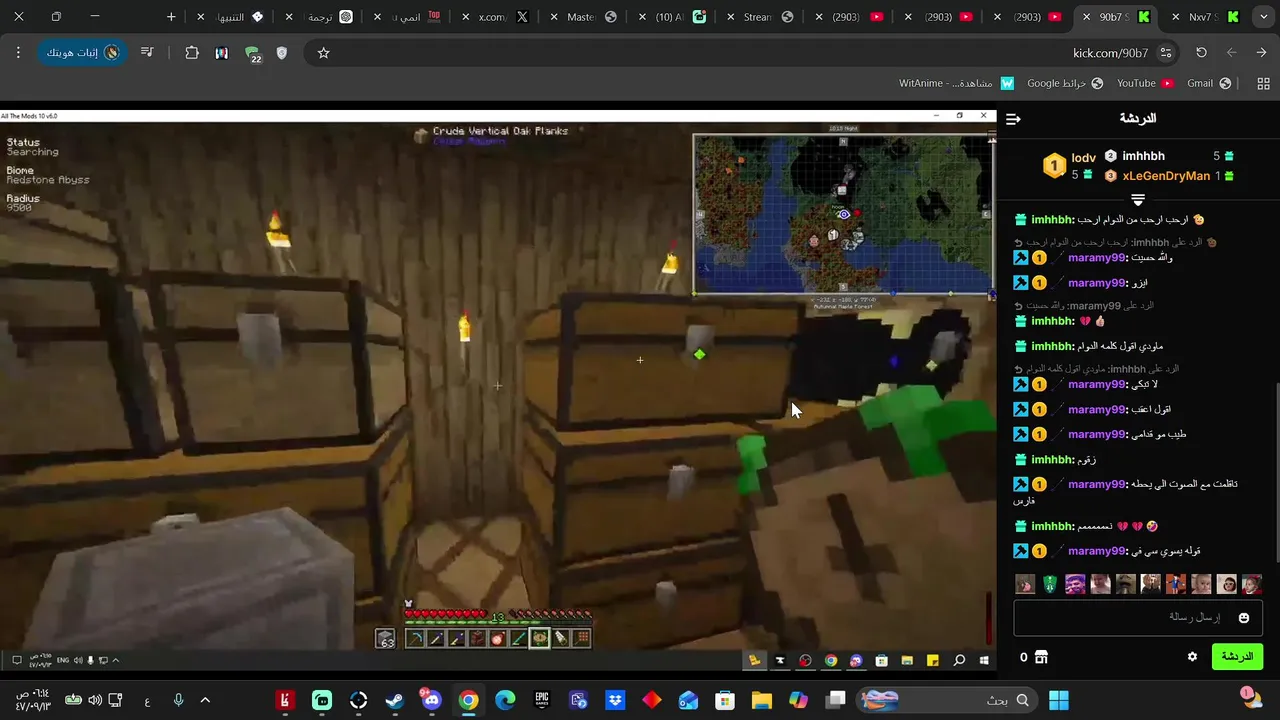Switch to the Nxv7 Kick tab
This screenshot has height=720, width=1280.
coord(1205,17)
